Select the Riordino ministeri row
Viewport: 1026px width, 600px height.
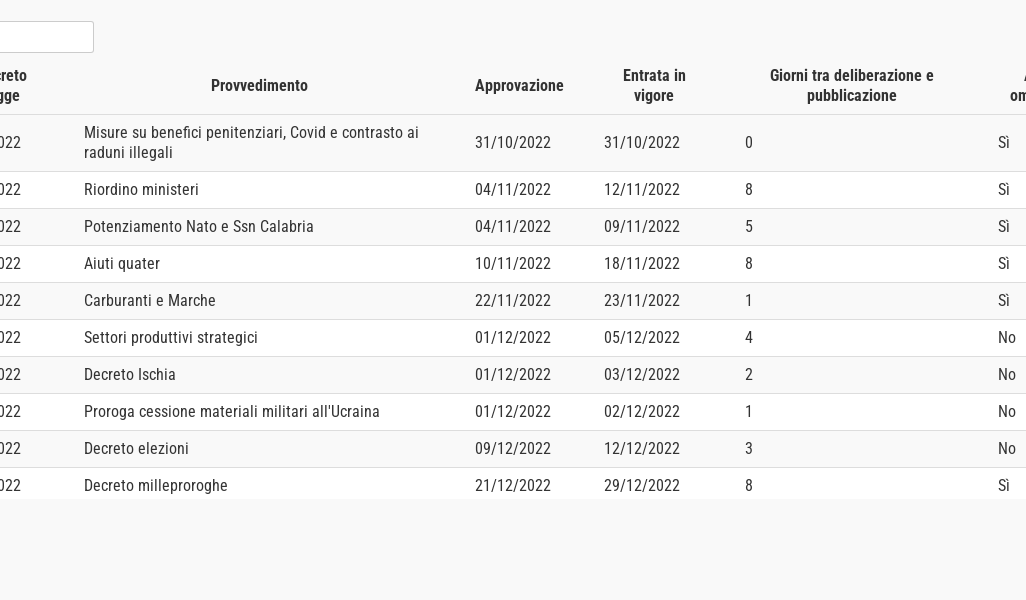click(x=141, y=190)
